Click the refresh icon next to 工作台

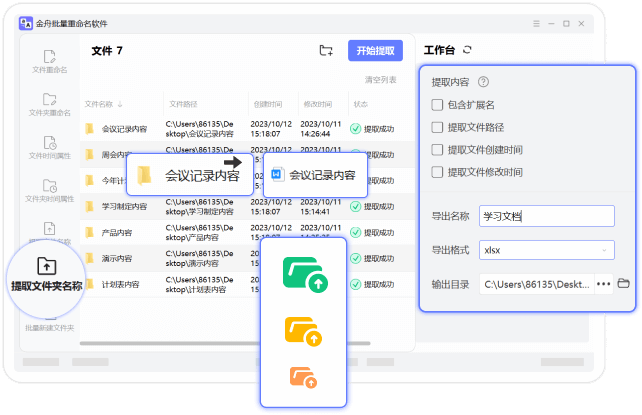(467, 50)
